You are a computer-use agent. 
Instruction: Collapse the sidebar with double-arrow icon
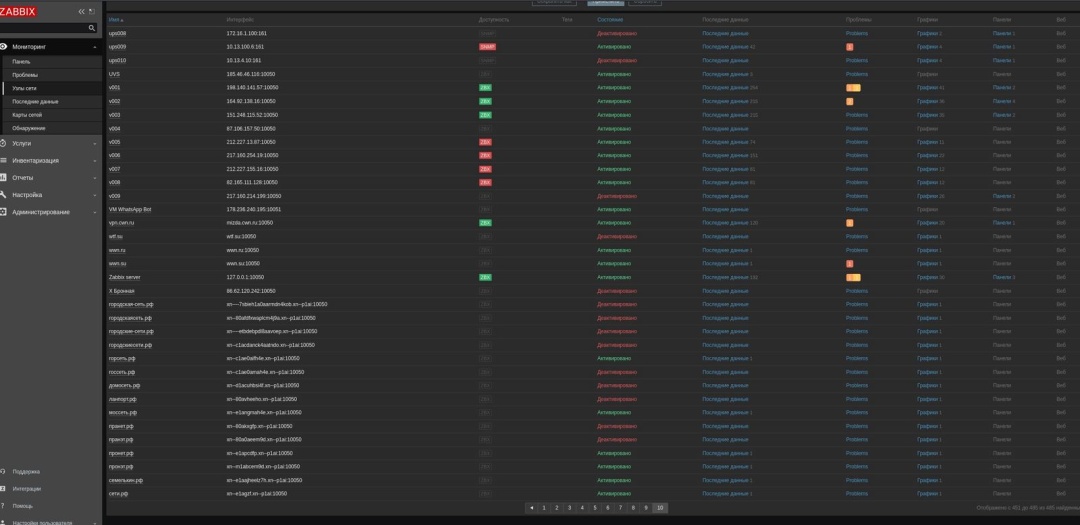[82, 11]
